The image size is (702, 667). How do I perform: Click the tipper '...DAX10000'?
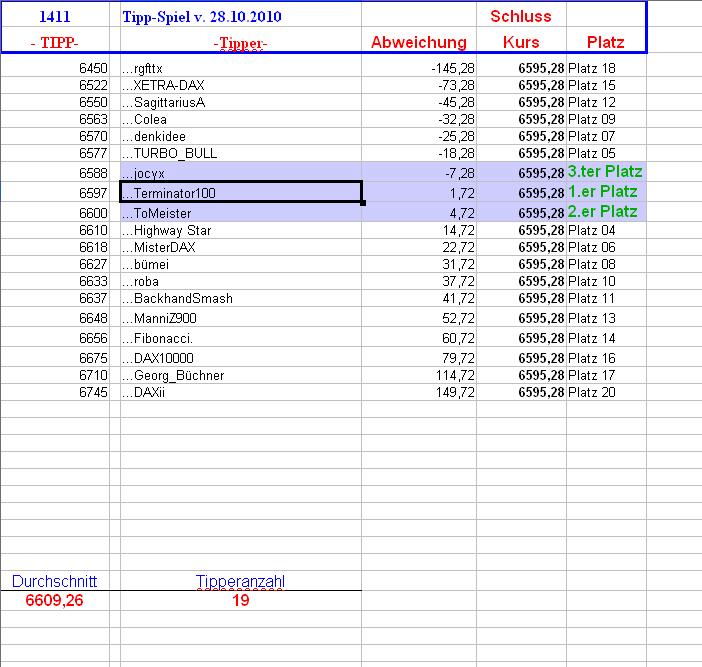pyautogui.click(x=158, y=358)
